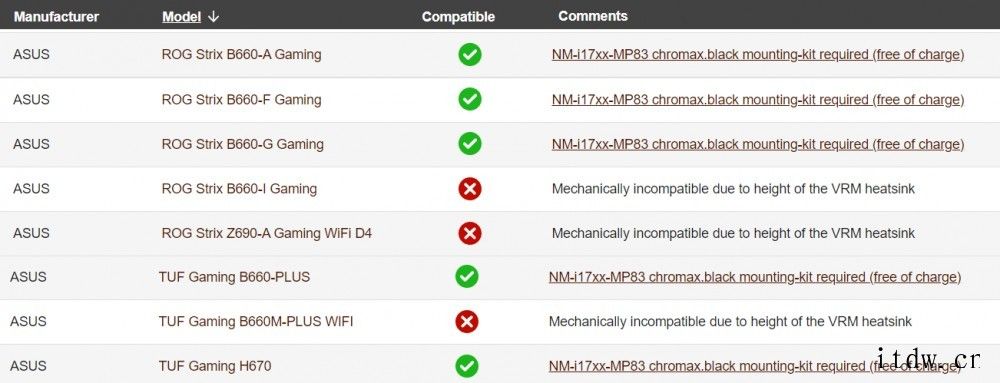
Task: Click green check icon for ROG Strix B660-A Gaming
Action: 470,55
